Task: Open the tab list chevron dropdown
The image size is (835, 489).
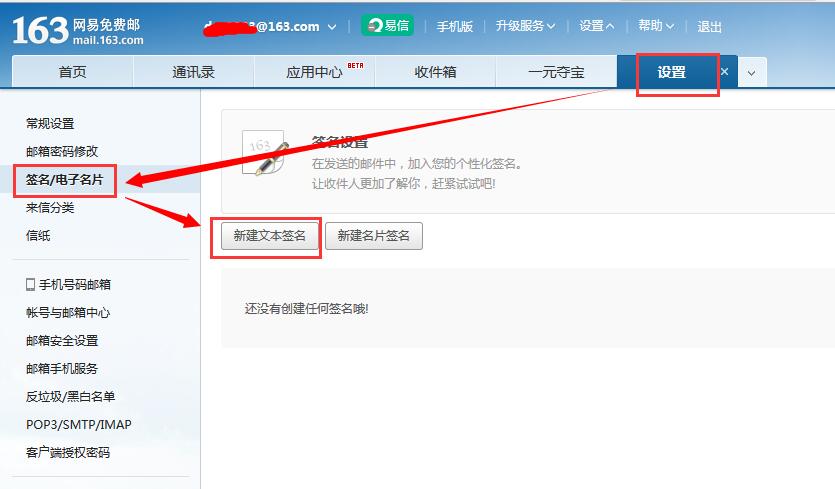Action: [752, 72]
